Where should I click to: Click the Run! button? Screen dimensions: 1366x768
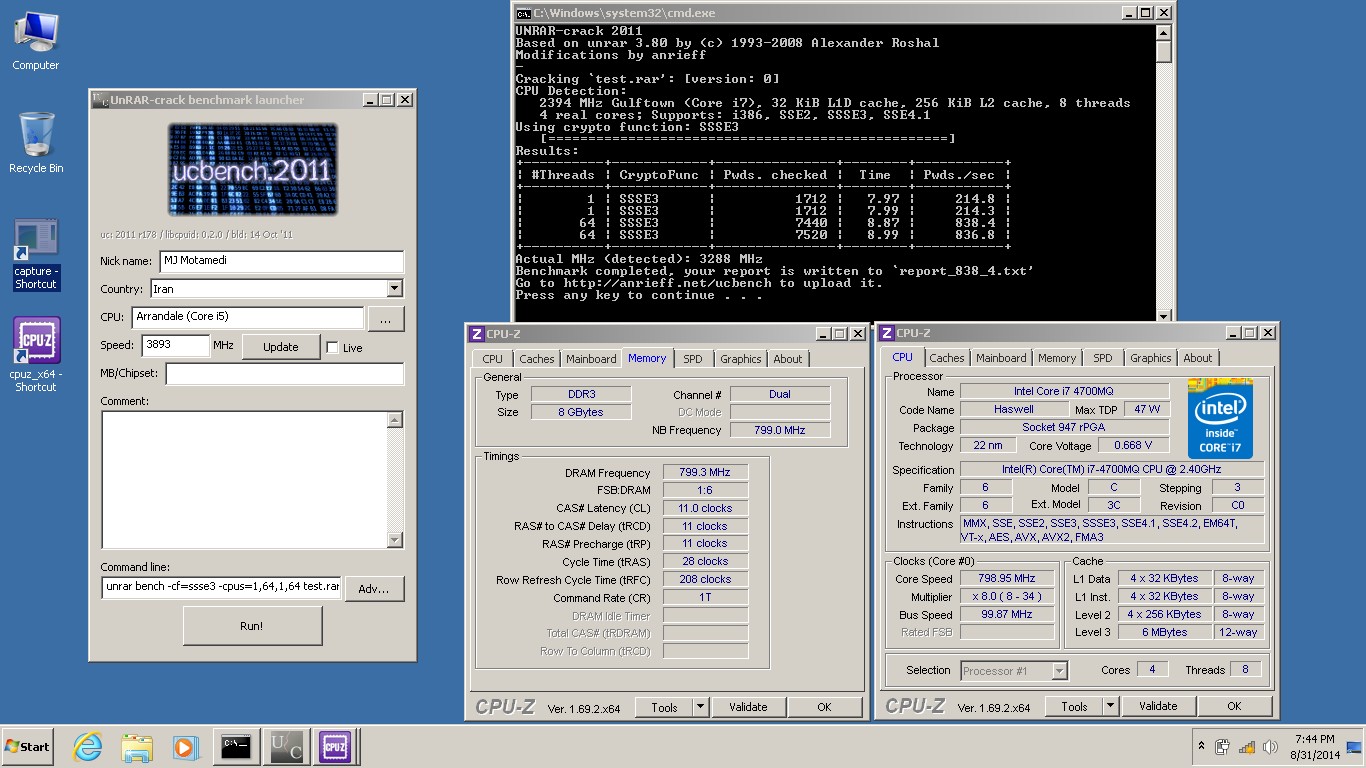(x=253, y=626)
